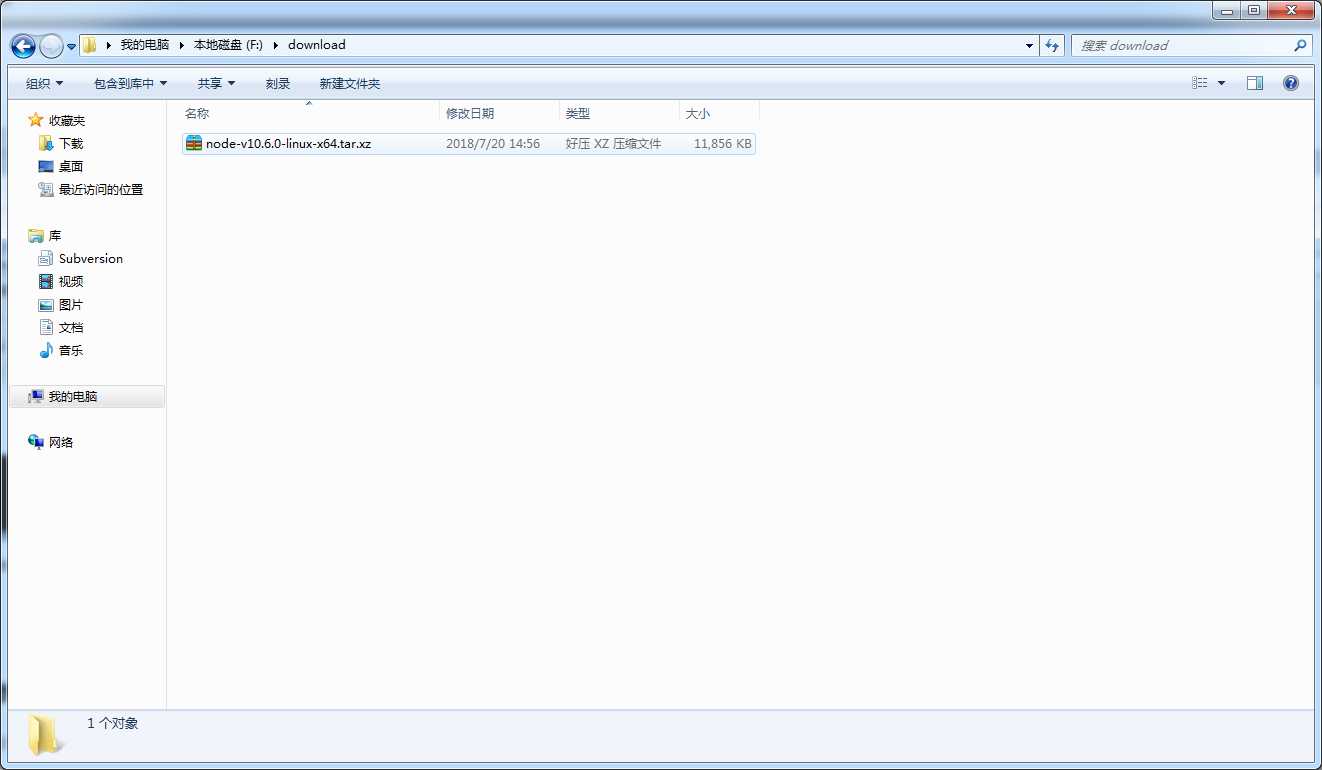Image resolution: width=1322 pixels, height=770 pixels.
Task: Click the 桌面 monitor icon
Action: click(46, 166)
